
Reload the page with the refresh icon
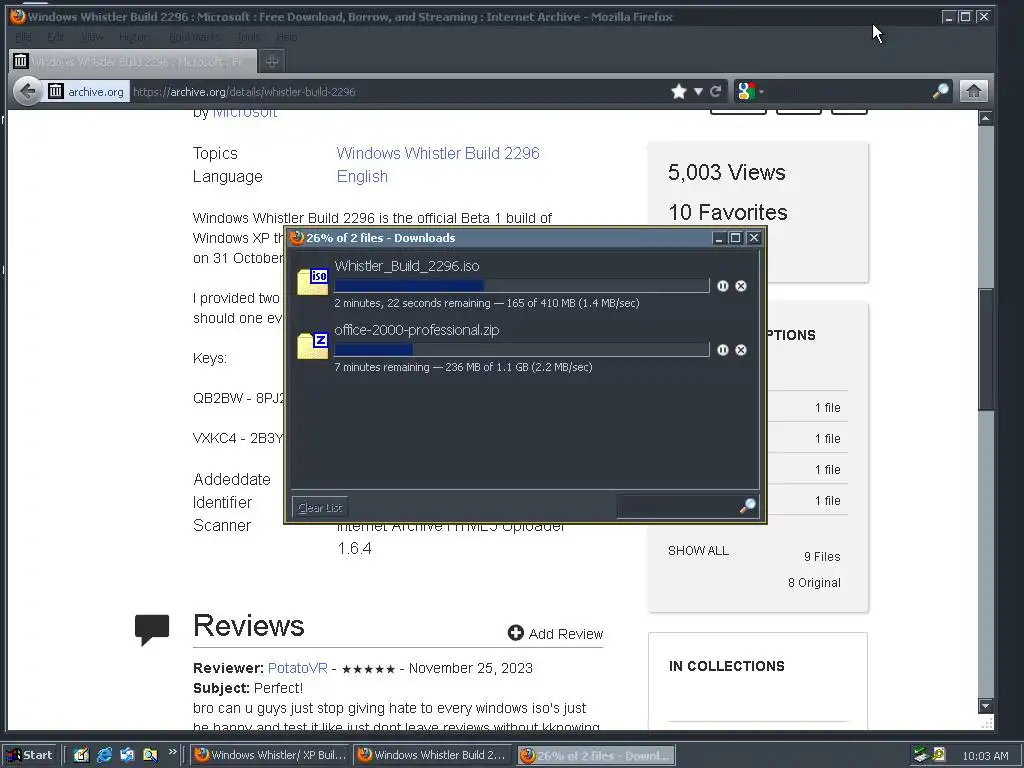pos(715,91)
